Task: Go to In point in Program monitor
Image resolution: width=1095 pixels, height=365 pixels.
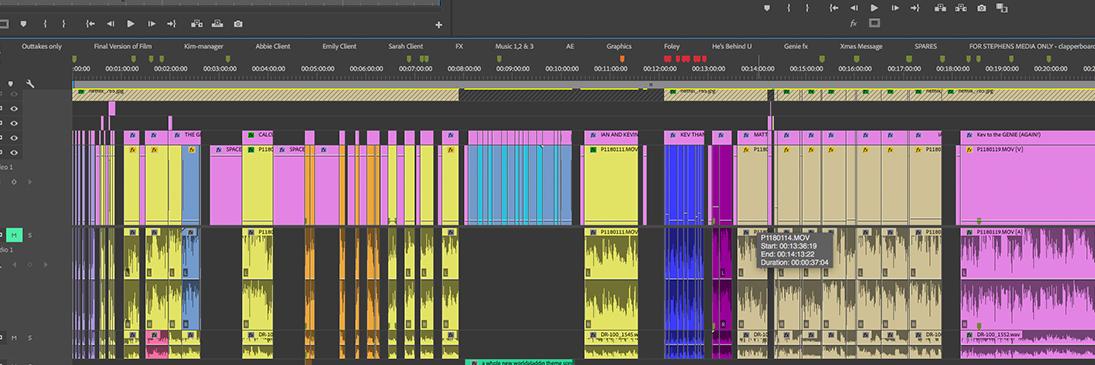Action: [x=834, y=8]
